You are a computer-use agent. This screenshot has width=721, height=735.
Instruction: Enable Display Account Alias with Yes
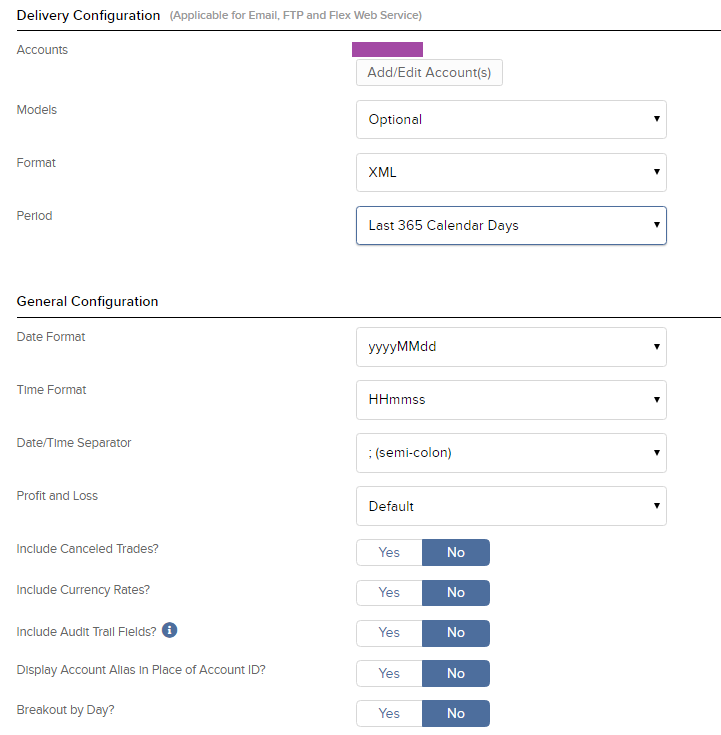pyautogui.click(x=389, y=673)
